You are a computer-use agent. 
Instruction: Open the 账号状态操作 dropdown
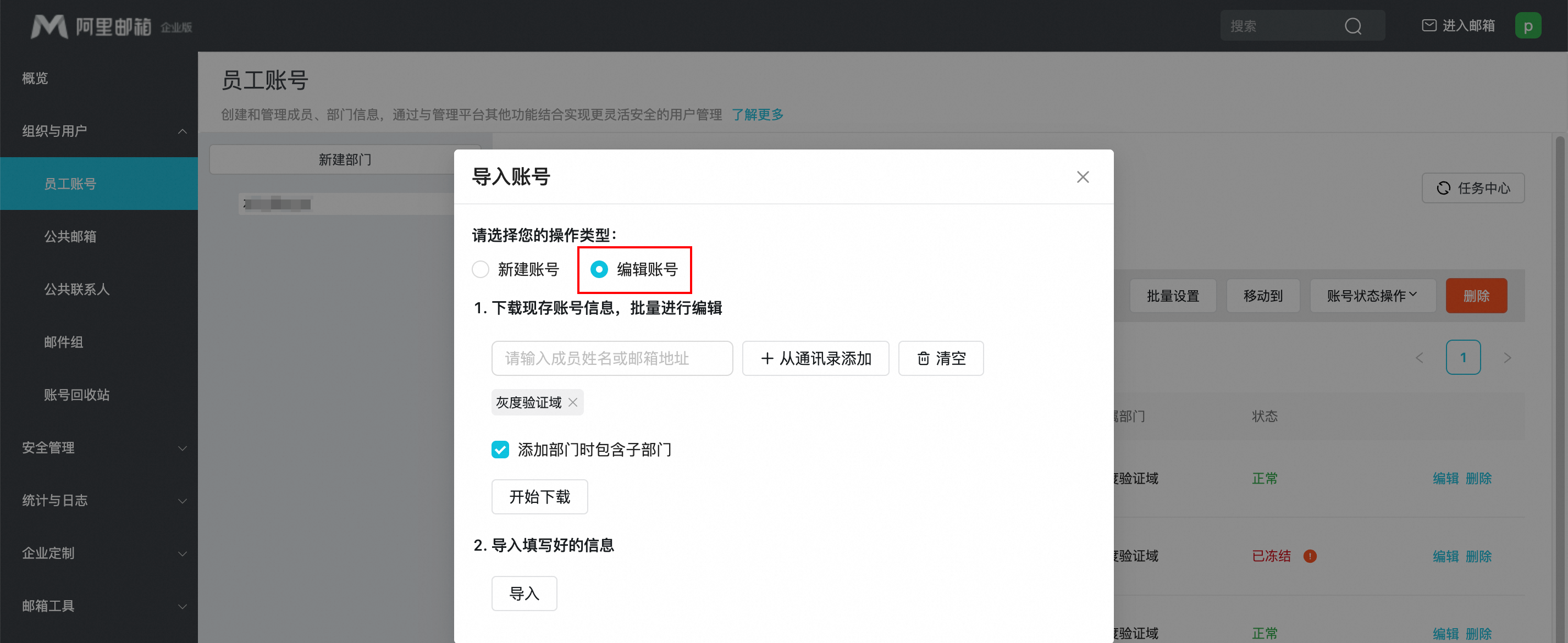1372,296
